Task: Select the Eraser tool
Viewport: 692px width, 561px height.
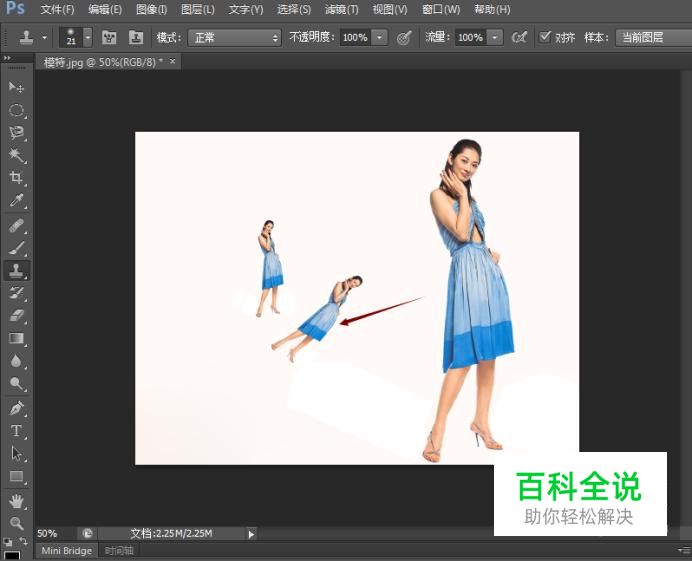Action: pos(16,316)
